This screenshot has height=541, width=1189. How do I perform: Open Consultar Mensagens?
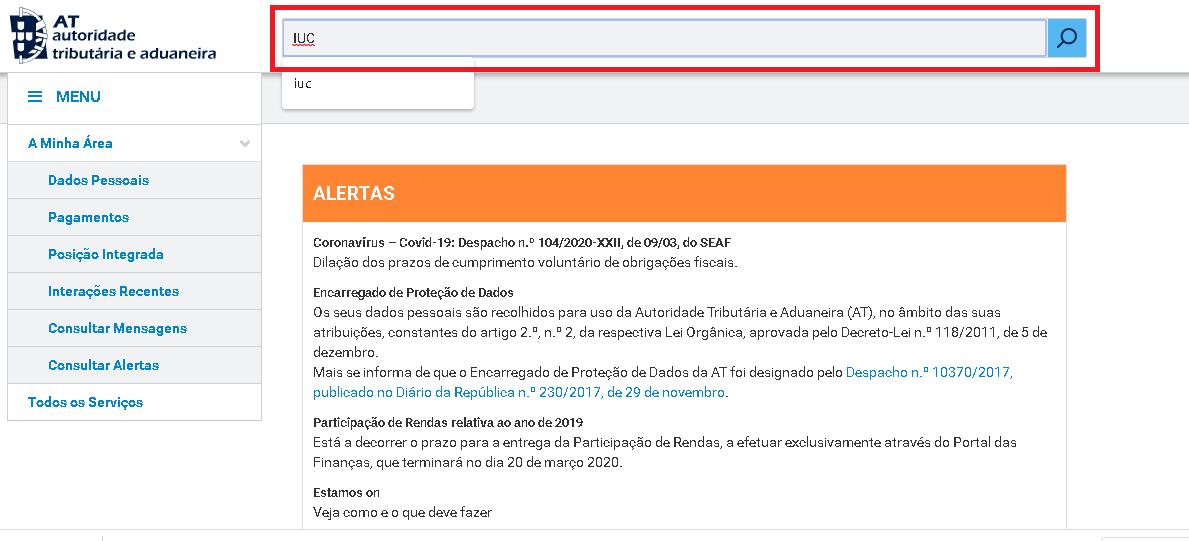click(117, 328)
